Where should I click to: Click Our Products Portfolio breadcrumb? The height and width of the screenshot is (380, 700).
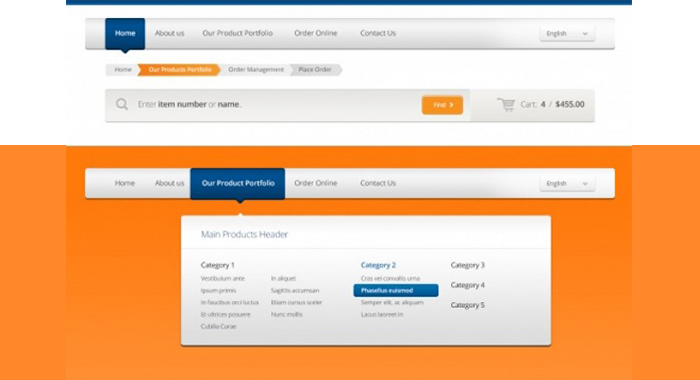click(179, 70)
